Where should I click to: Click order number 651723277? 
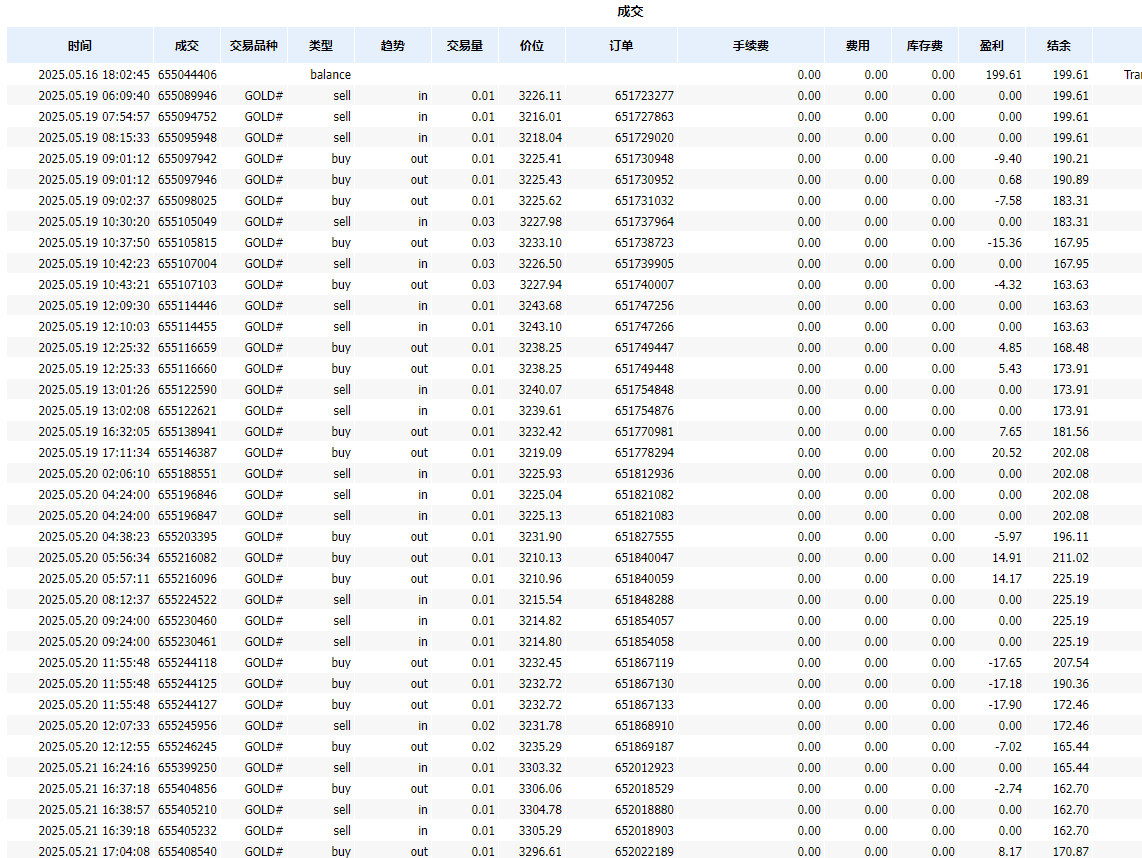pos(644,95)
